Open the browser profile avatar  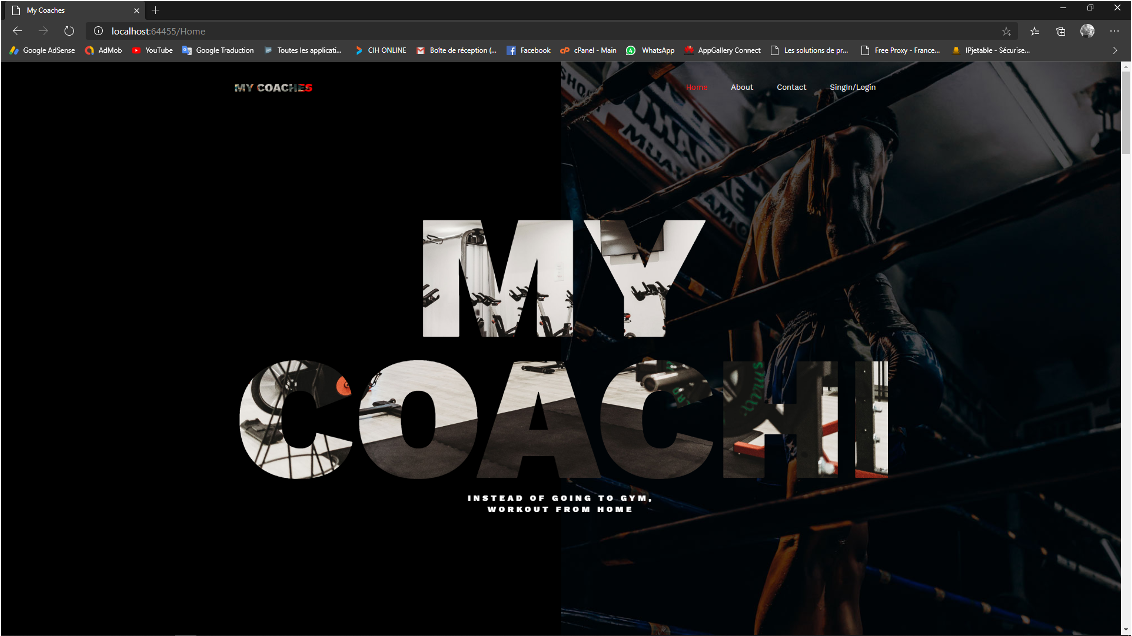pyautogui.click(x=1087, y=30)
